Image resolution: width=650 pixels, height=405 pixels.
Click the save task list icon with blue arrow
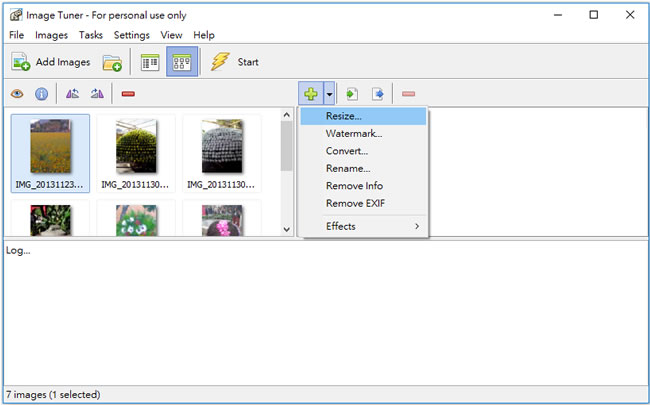tap(377, 94)
